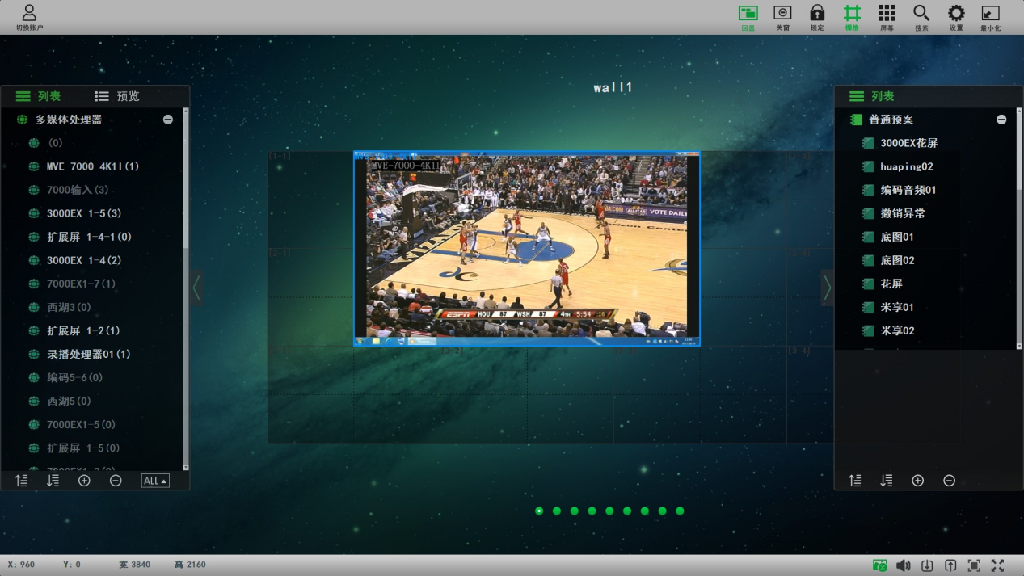The width and height of the screenshot is (1024, 576).
Task: Select the 普通预案 preset folder
Action: [x=891, y=120]
